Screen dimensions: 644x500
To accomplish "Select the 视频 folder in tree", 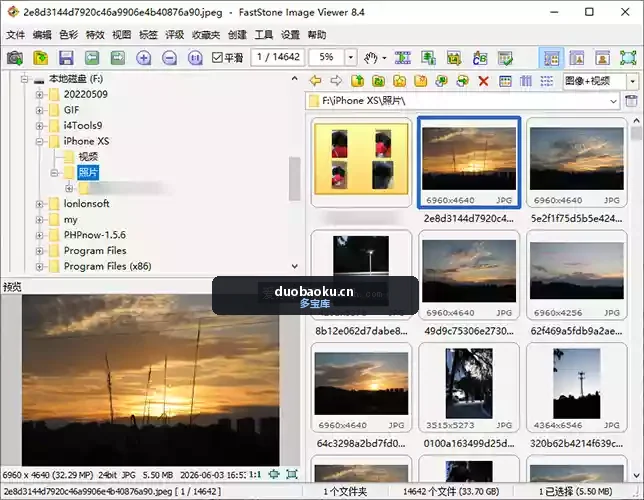I will [x=88, y=157].
